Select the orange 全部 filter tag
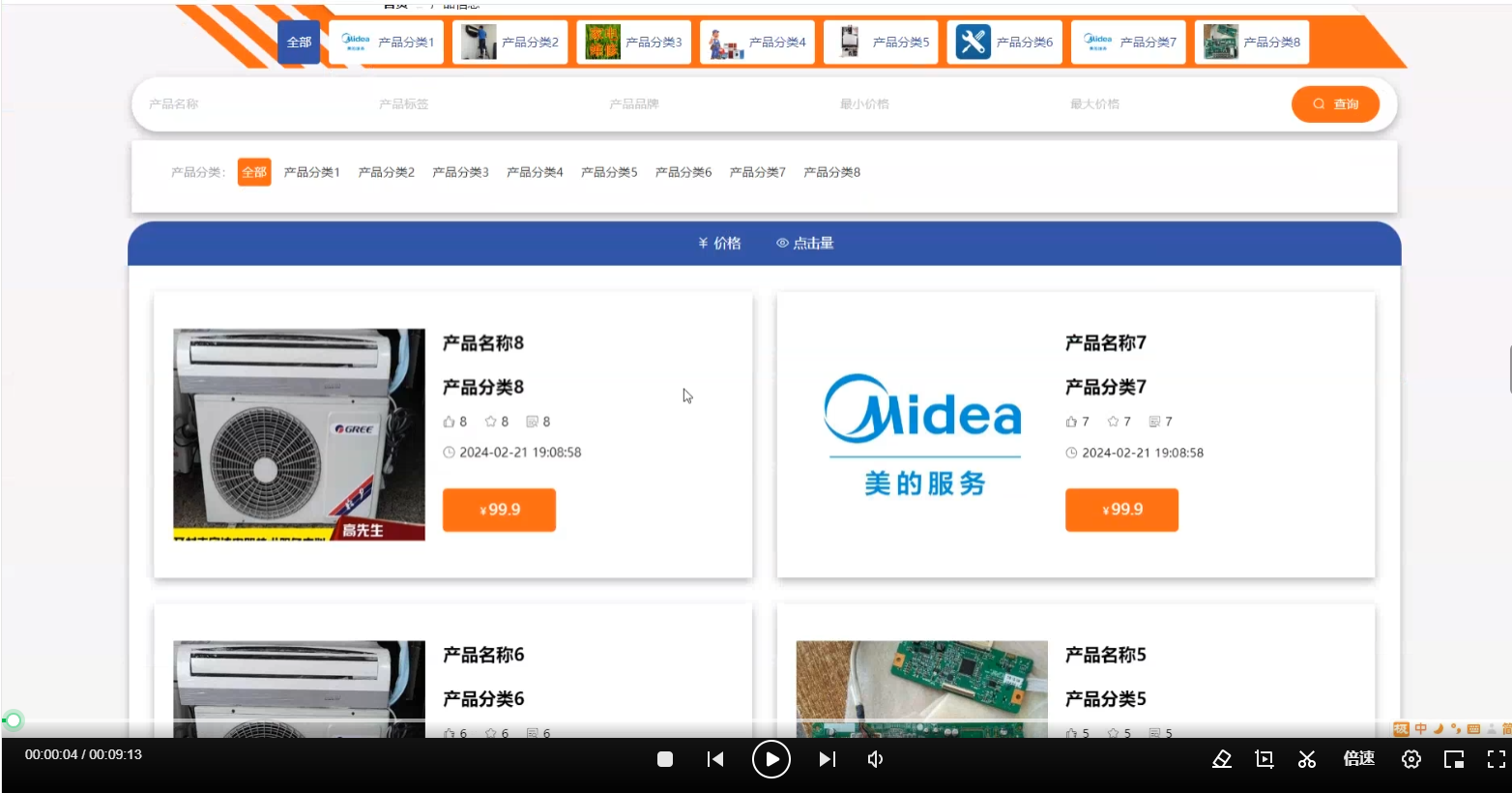 click(x=254, y=172)
